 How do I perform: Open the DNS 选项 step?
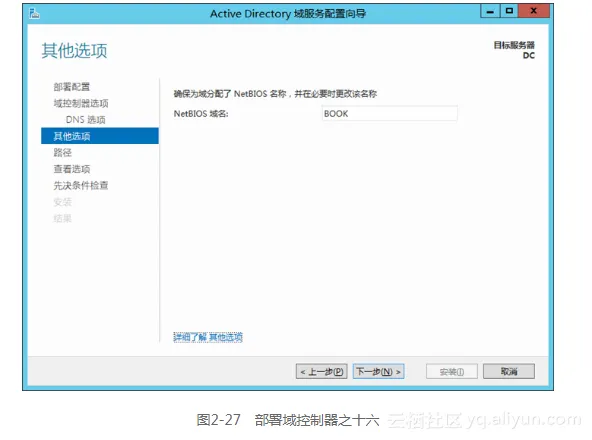pos(85,120)
